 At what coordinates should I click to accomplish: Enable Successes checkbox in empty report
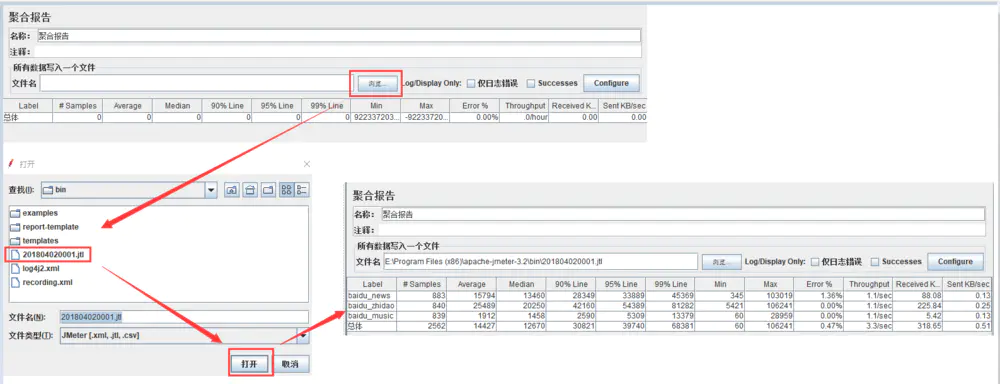531,83
